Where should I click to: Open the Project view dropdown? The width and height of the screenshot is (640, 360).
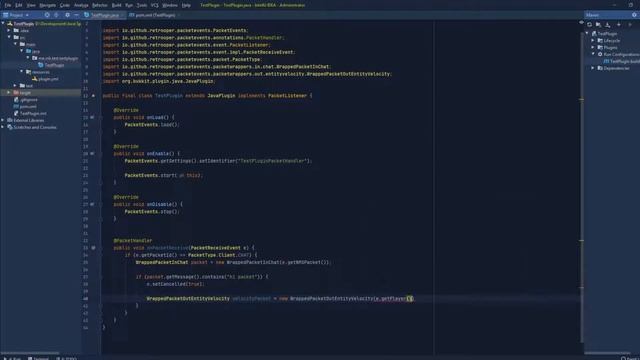click(x=16, y=15)
